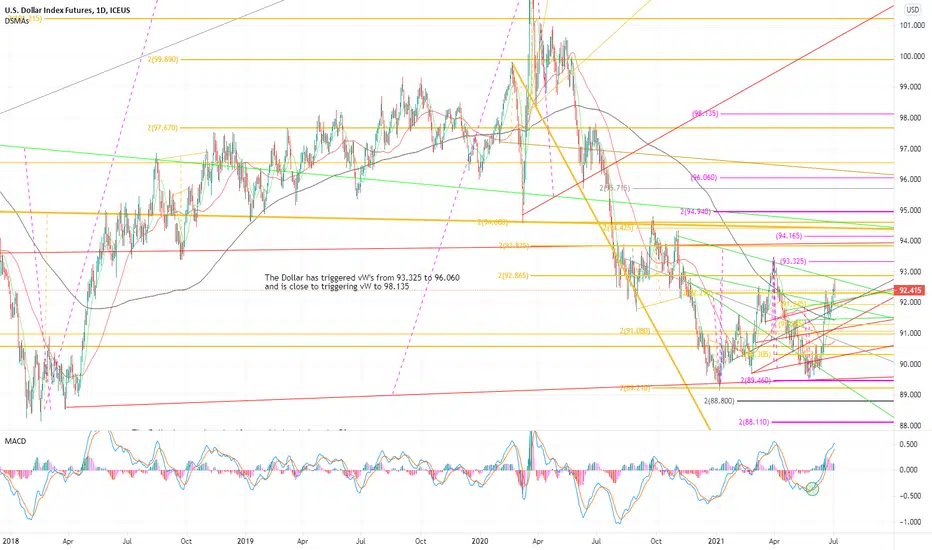This screenshot has height=550, width=932.
Task: Click 101.000 on the price axis
Action: (911, 26)
